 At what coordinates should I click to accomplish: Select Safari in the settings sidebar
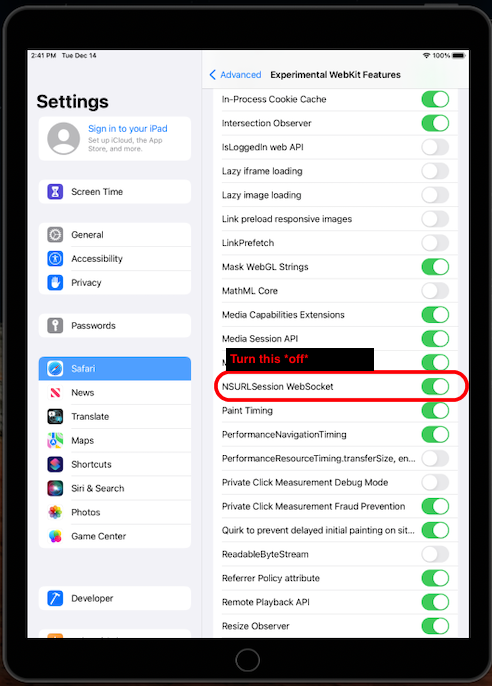coord(115,368)
